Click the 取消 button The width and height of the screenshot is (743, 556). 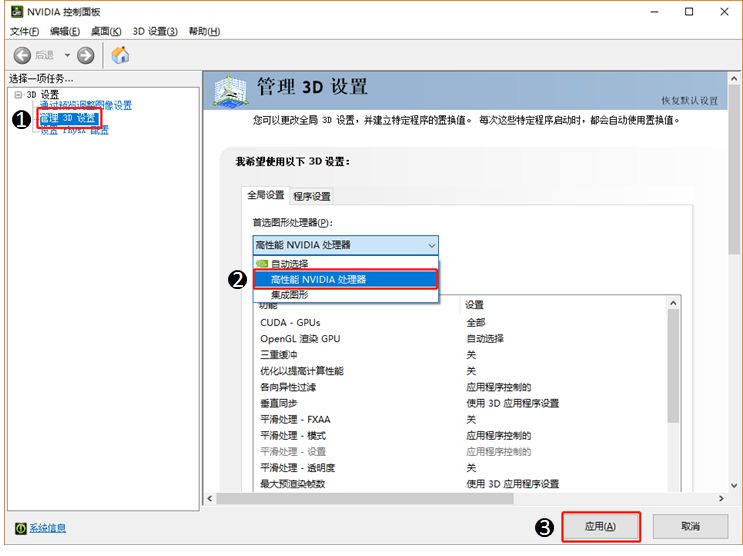pos(690,526)
